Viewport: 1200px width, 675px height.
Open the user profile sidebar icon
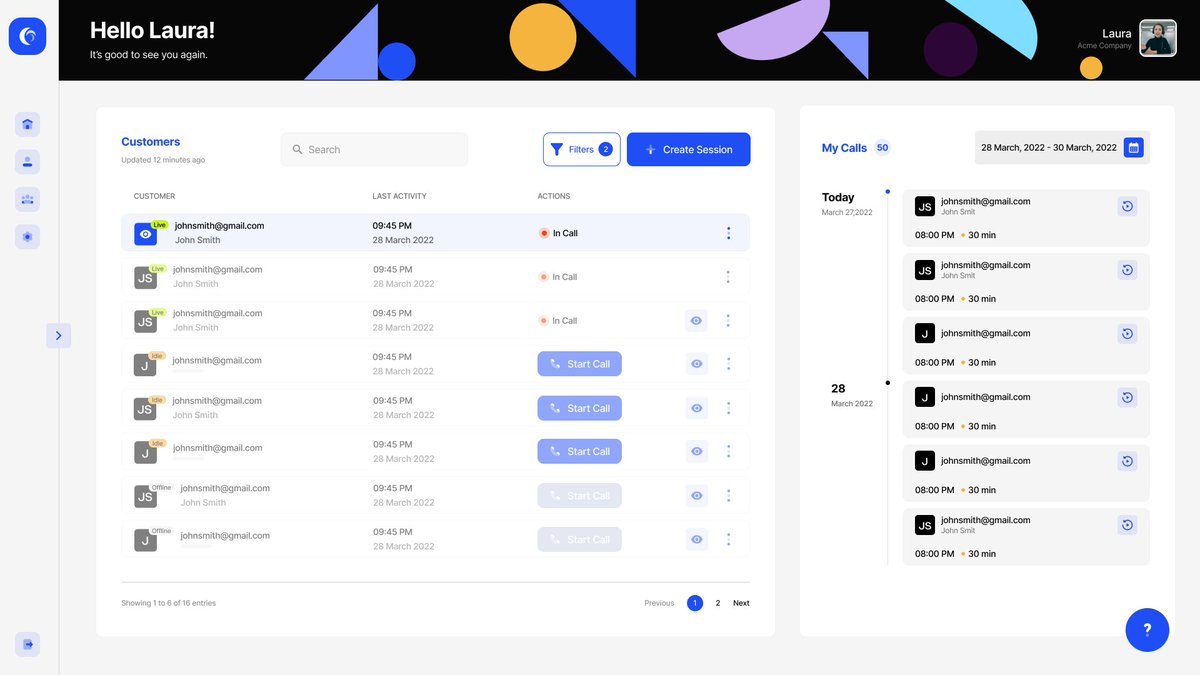tap(28, 161)
